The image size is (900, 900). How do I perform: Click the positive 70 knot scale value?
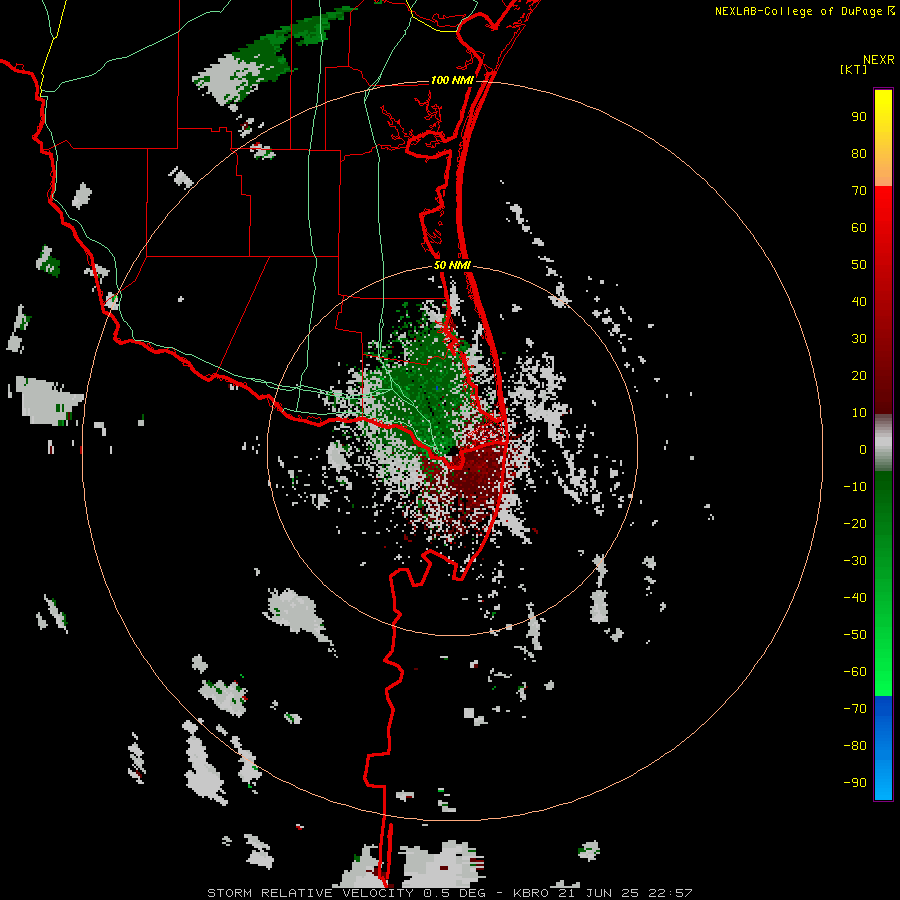(x=859, y=191)
